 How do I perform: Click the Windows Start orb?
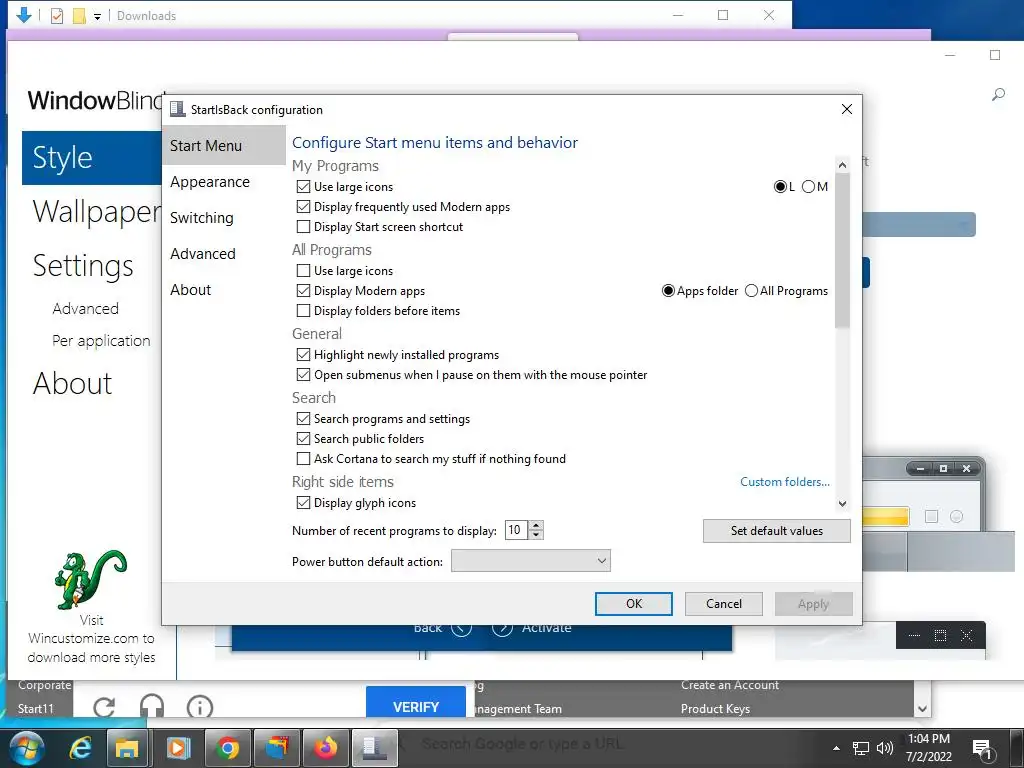pos(27,748)
